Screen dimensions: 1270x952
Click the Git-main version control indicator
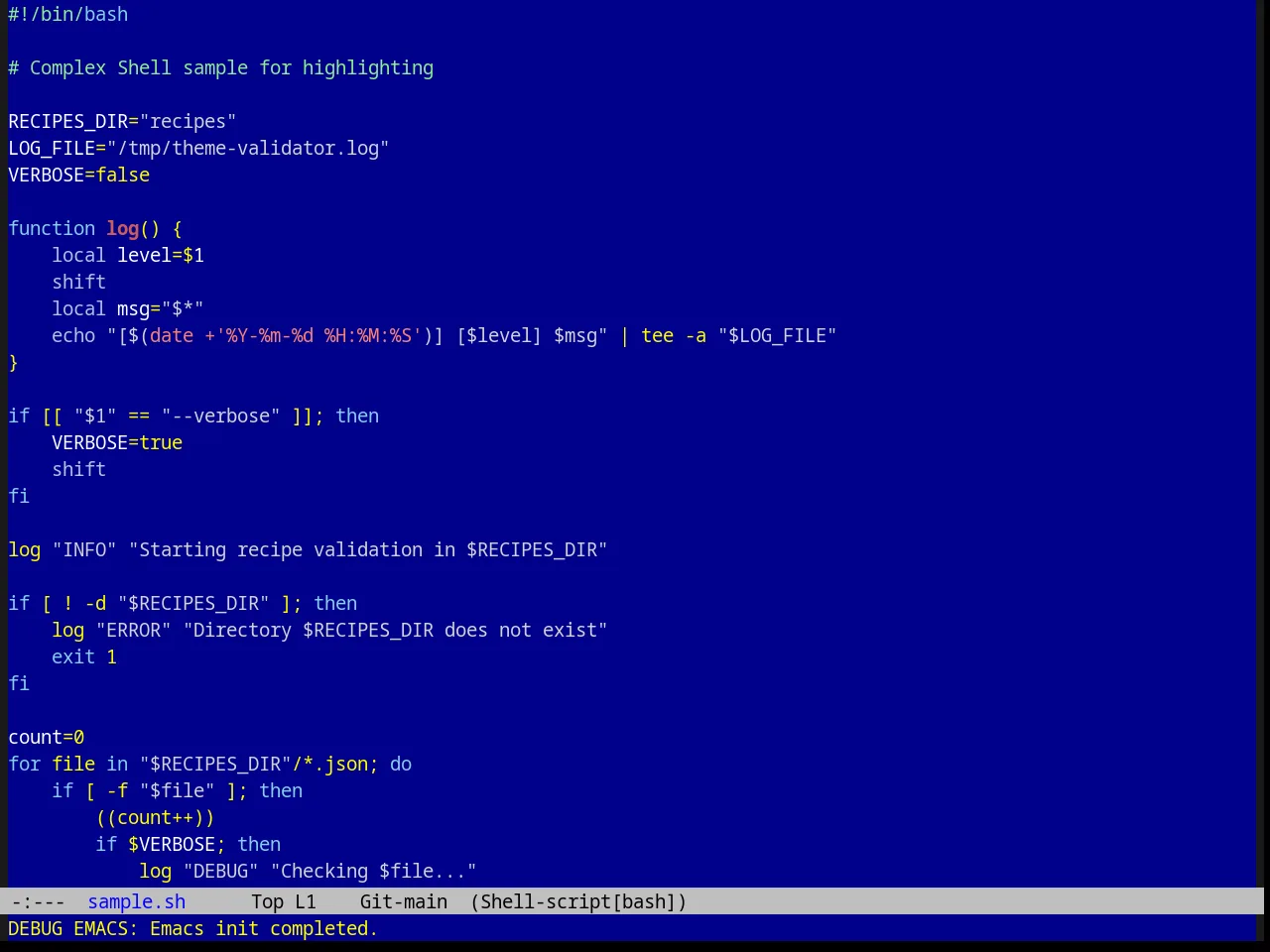(404, 901)
